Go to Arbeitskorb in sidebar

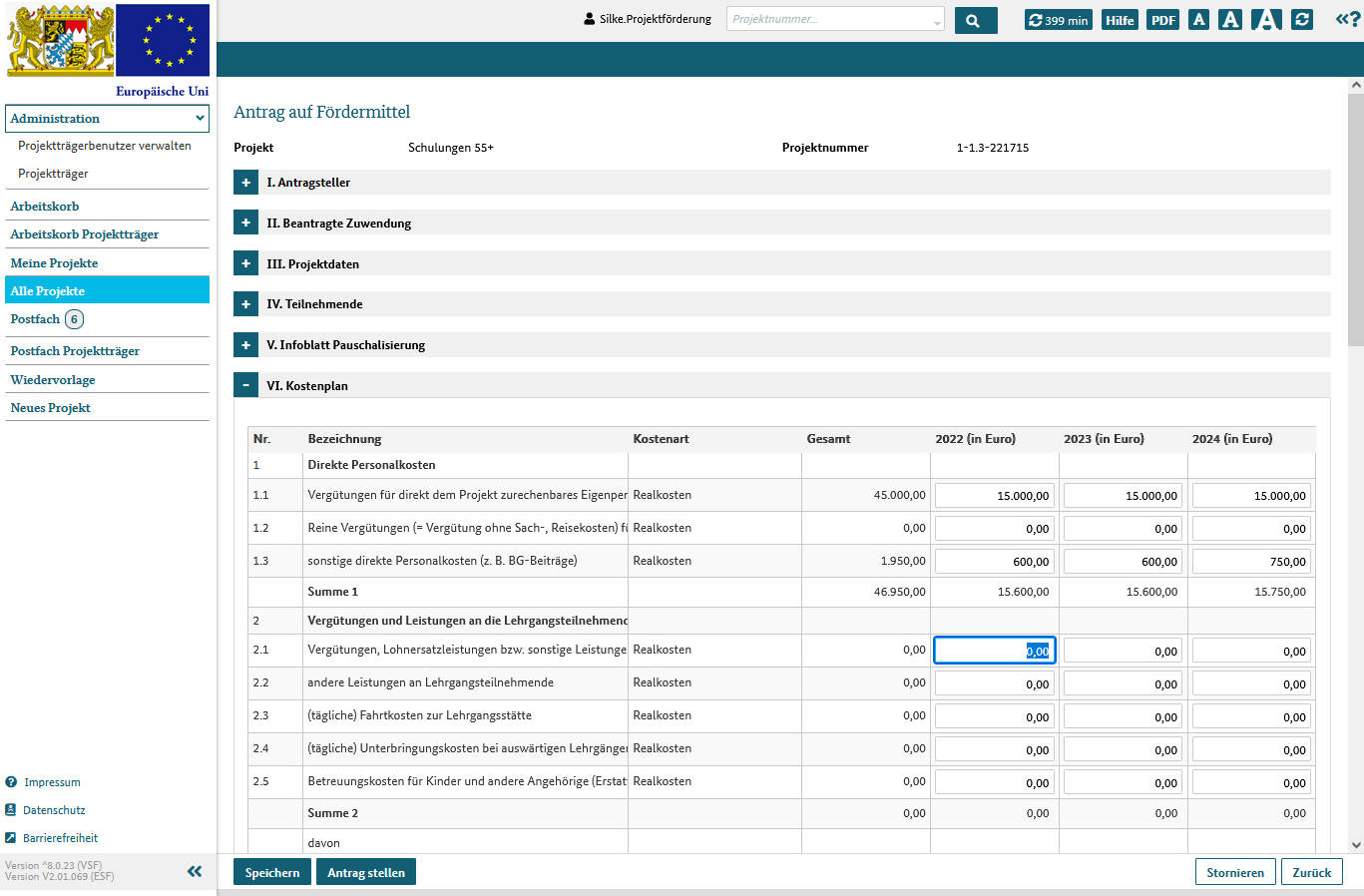[45, 207]
